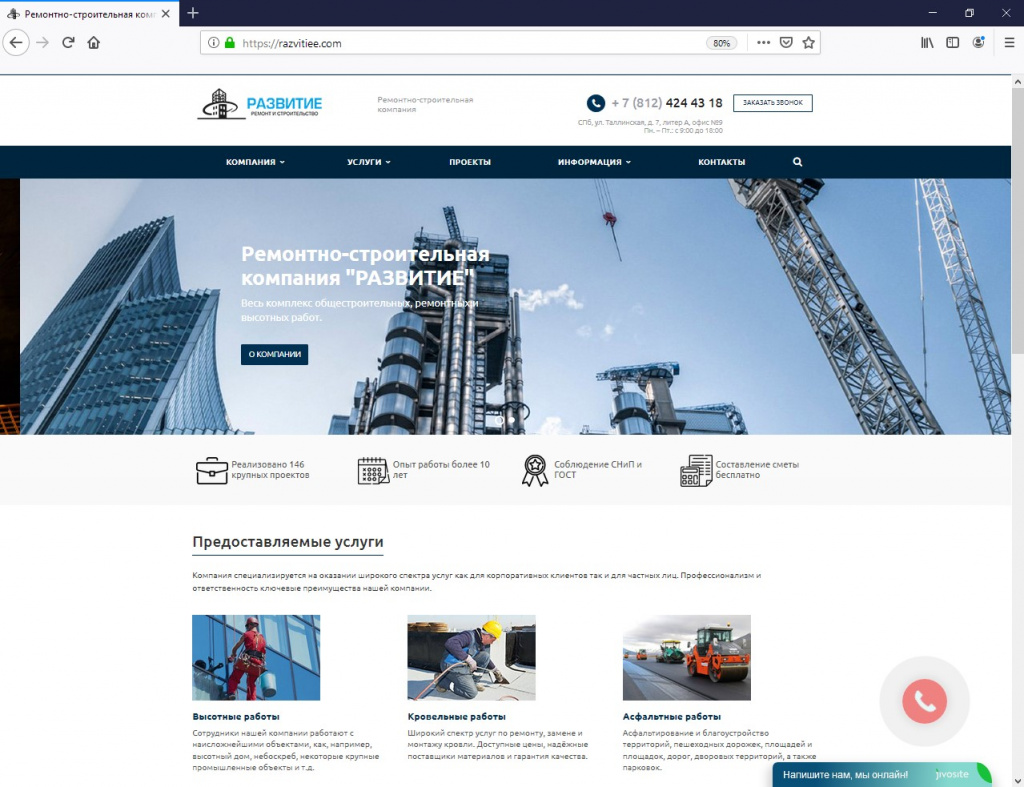Click the ЗАКАЗАТЬ ЗВОНОК button
The height and width of the screenshot is (787, 1024).
(x=773, y=103)
